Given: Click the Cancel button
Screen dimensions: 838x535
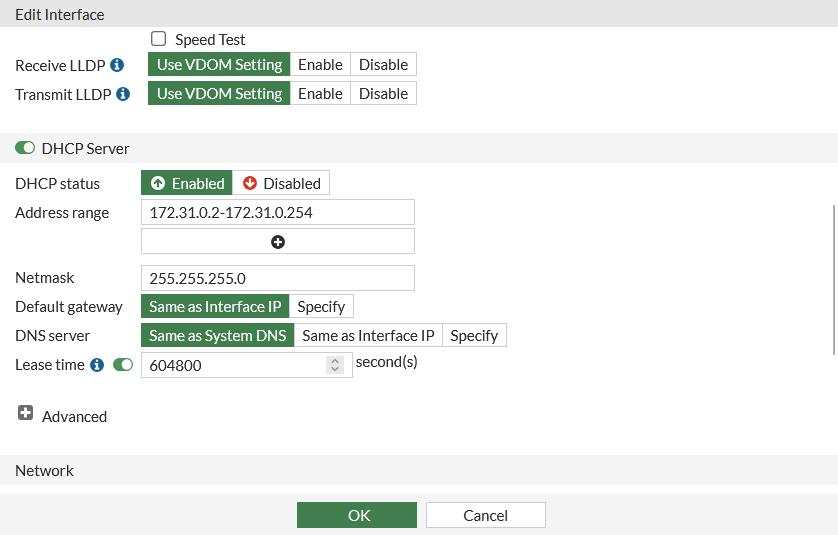Looking at the screenshot, I should tap(485, 515).
